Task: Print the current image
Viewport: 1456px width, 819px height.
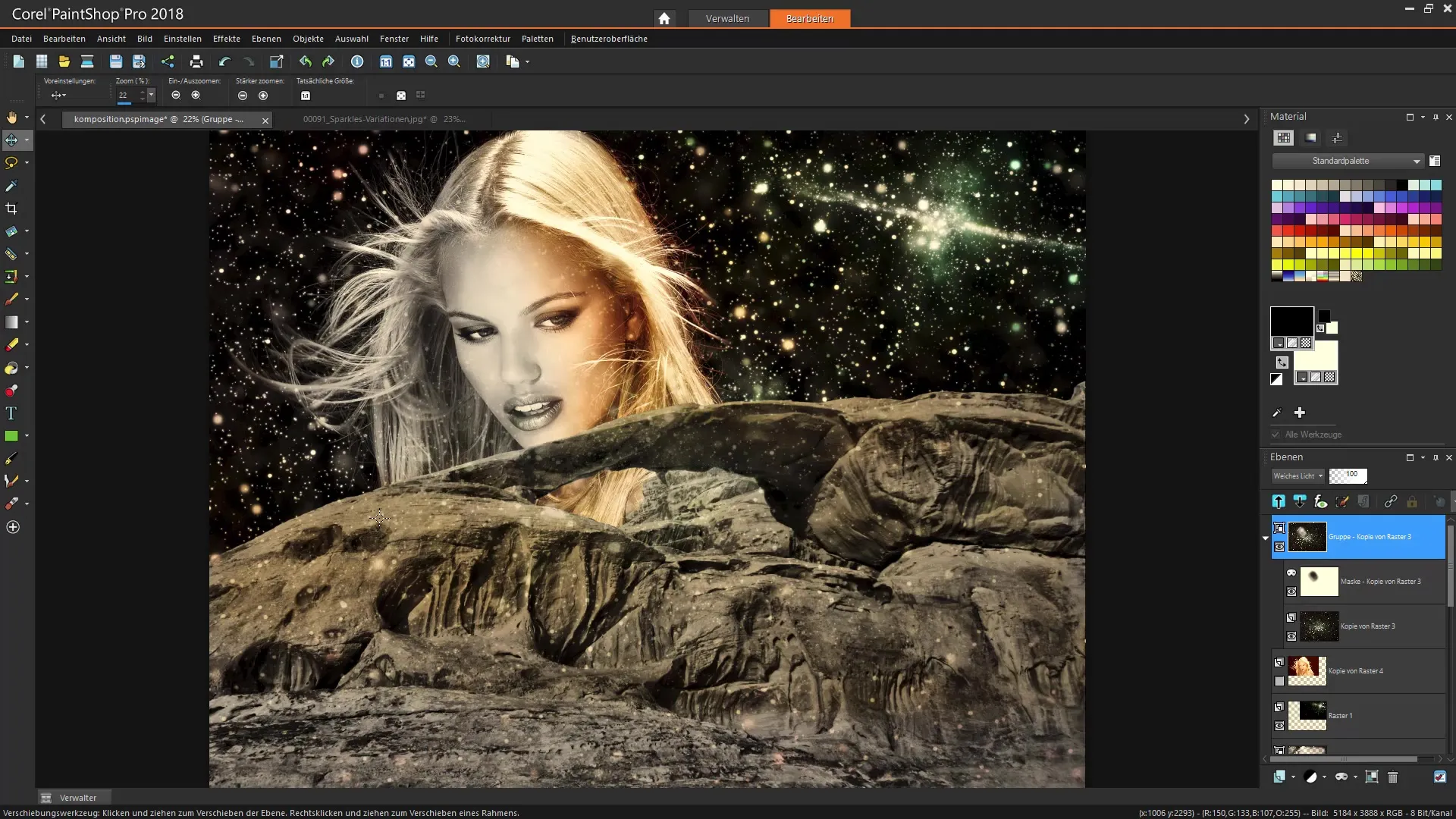Action: click(x=196, y=61)
